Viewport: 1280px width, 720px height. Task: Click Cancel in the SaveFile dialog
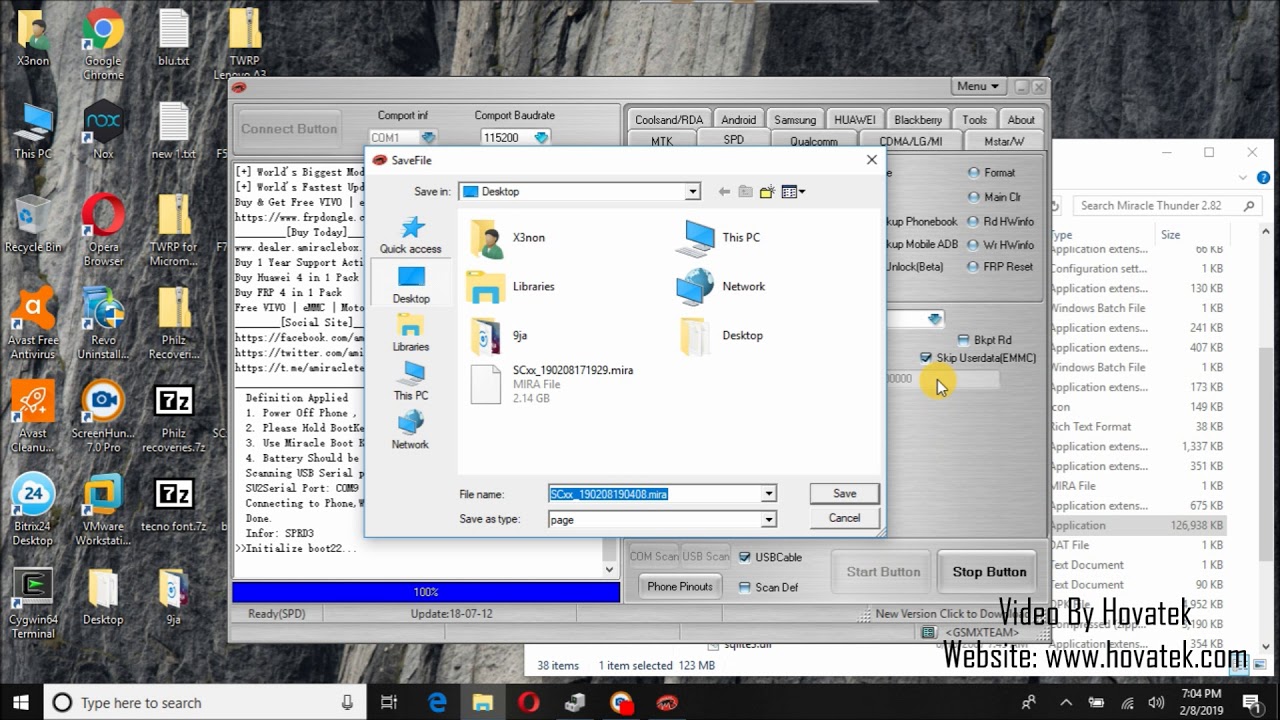[x=845, y=518]
